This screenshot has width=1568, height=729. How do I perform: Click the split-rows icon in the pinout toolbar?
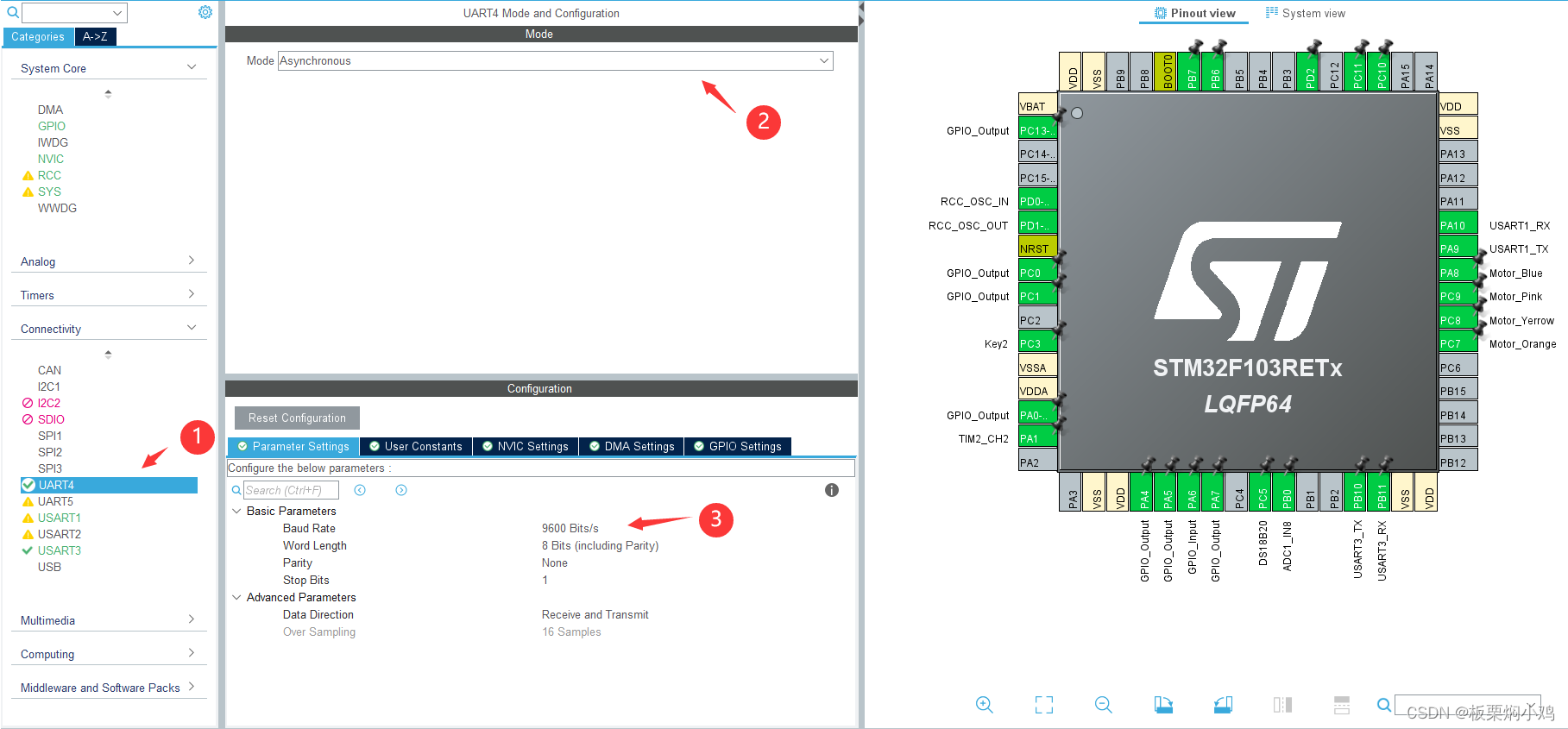point(1342,705)
